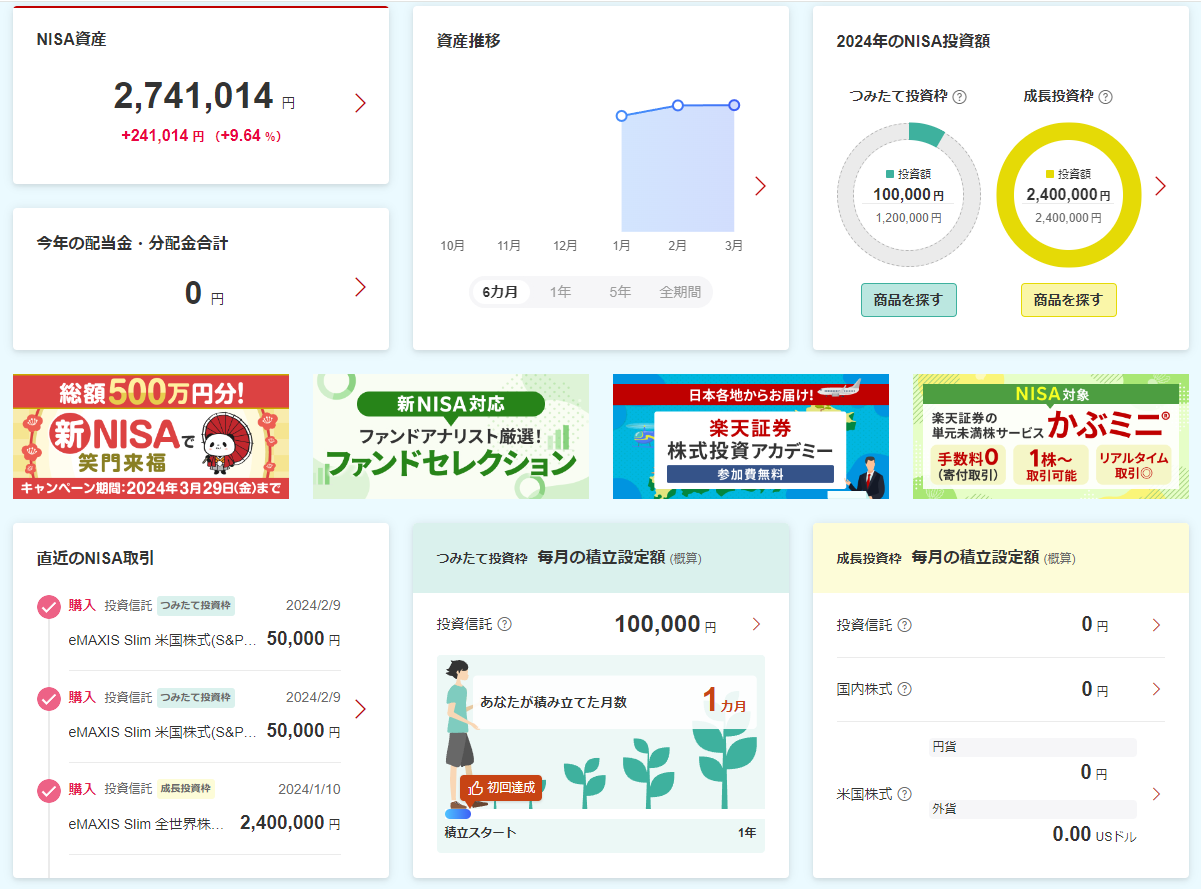Viewport: 1201px width, 889px height.
Task: Open 楽天証券 株式投資アカデミー banner
Action: point(751,436)
